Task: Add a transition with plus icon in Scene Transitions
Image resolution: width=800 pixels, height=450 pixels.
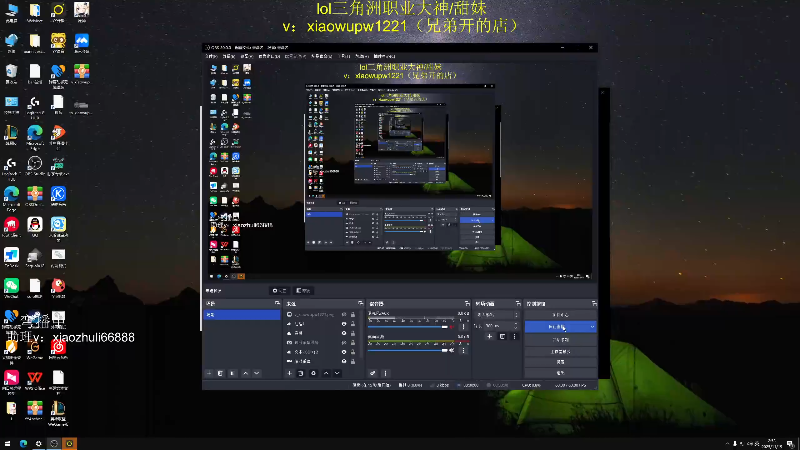Action: click(489, 337)
